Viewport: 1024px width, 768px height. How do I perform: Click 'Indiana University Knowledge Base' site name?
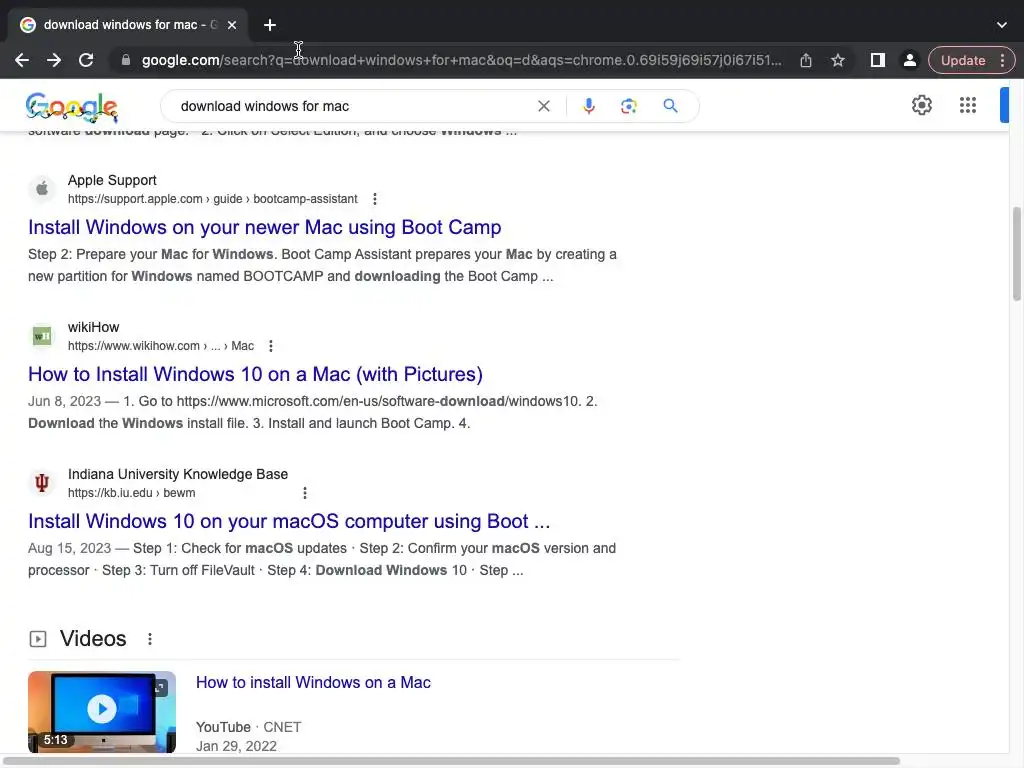click(x=178, y=474)
